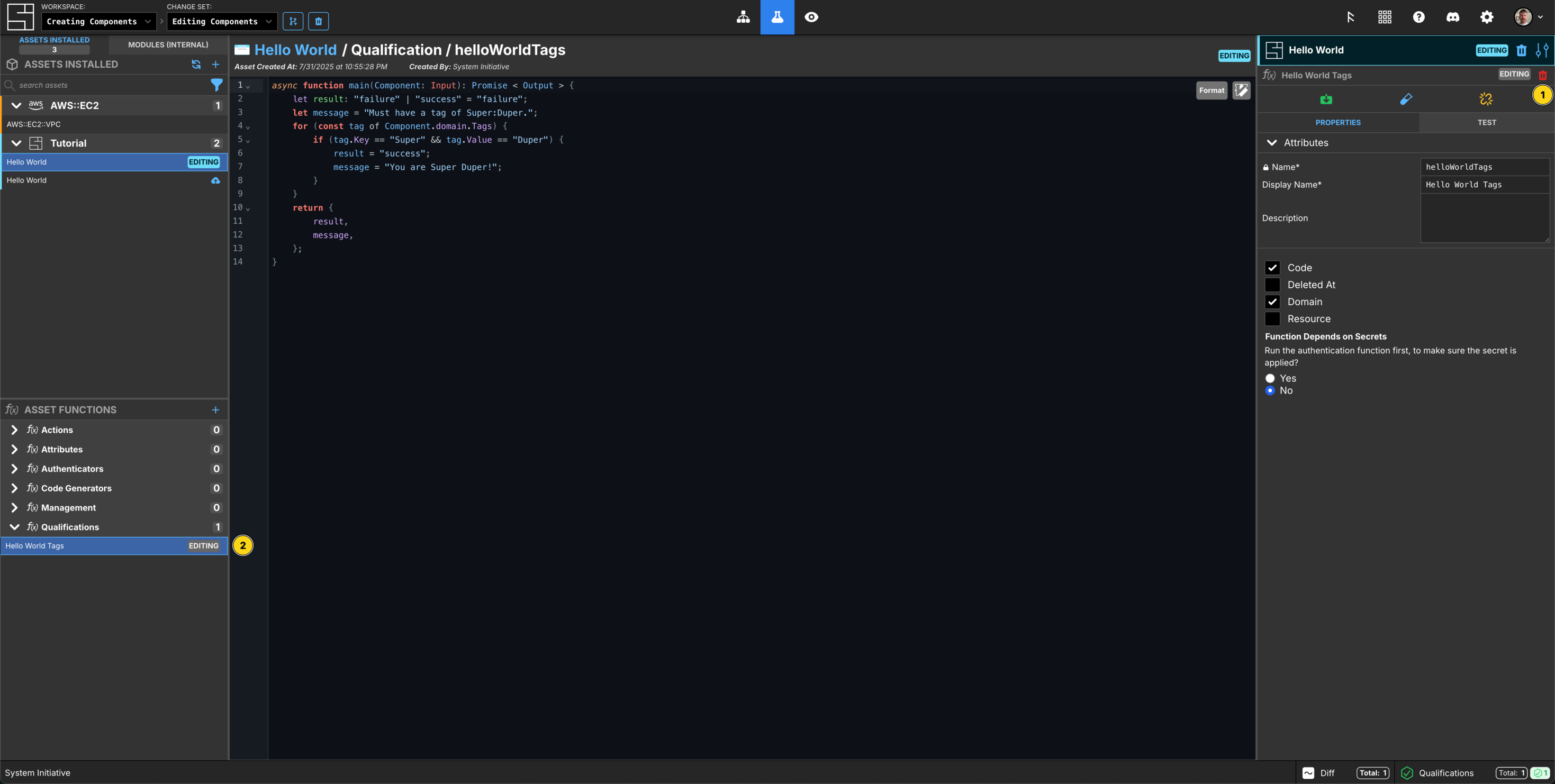Open the apps grid icon
Screen dimensions: 1555x784
click(x=1385, y=17)
